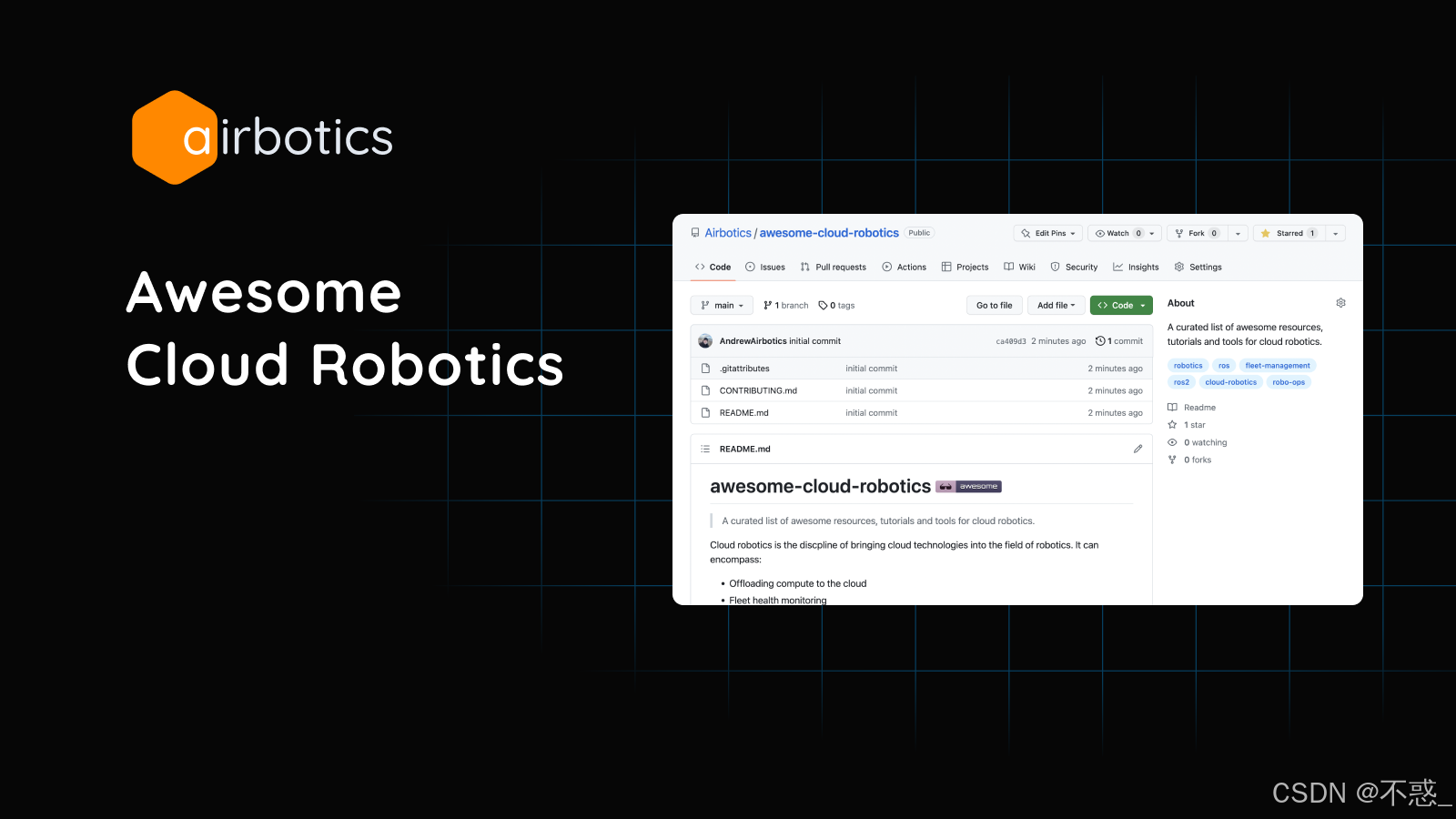This screenshot has height=819, width=1456.
Task: Open the 1 commit history link
Action: pyautogui.click(x=1119, y=341)
